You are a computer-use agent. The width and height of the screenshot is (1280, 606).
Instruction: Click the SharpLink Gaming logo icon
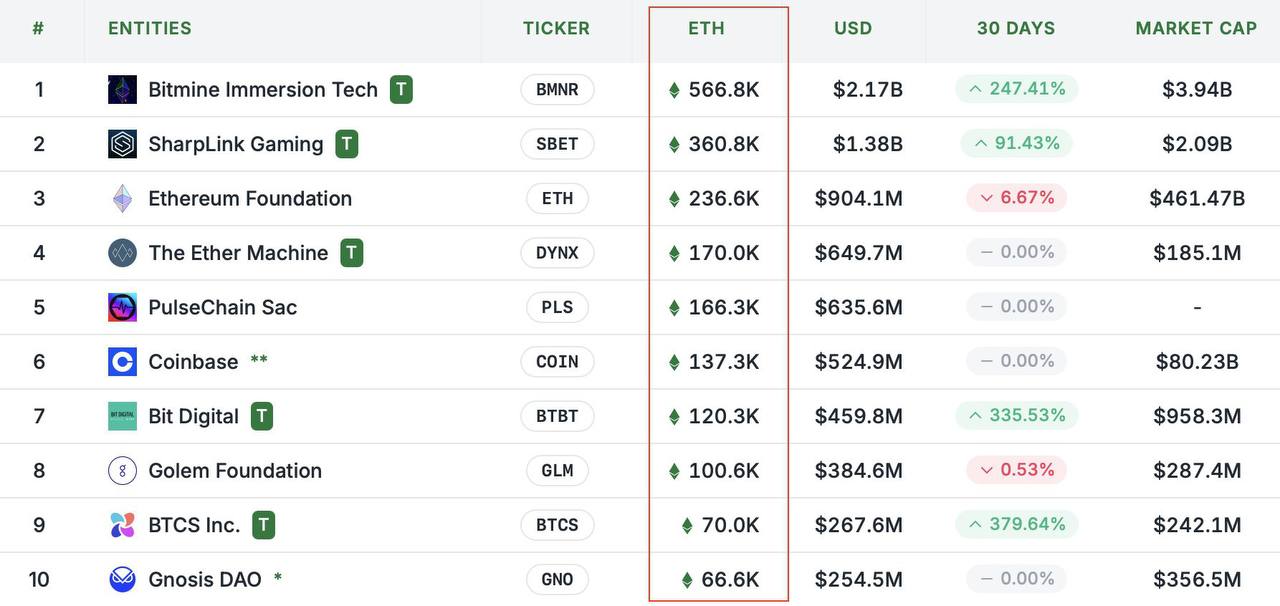coord(122,144)
